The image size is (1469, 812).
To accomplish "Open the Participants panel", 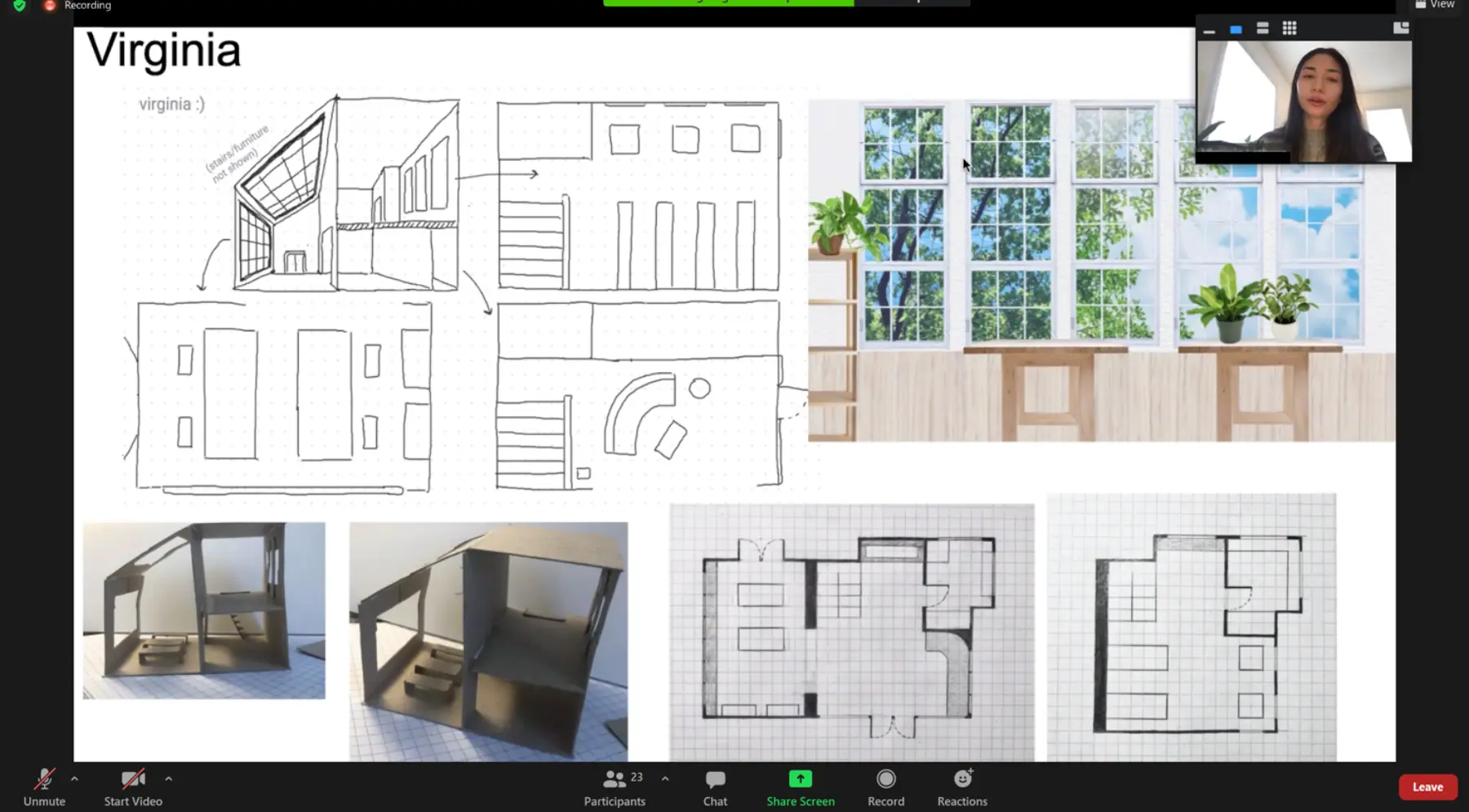I will 615,788.
